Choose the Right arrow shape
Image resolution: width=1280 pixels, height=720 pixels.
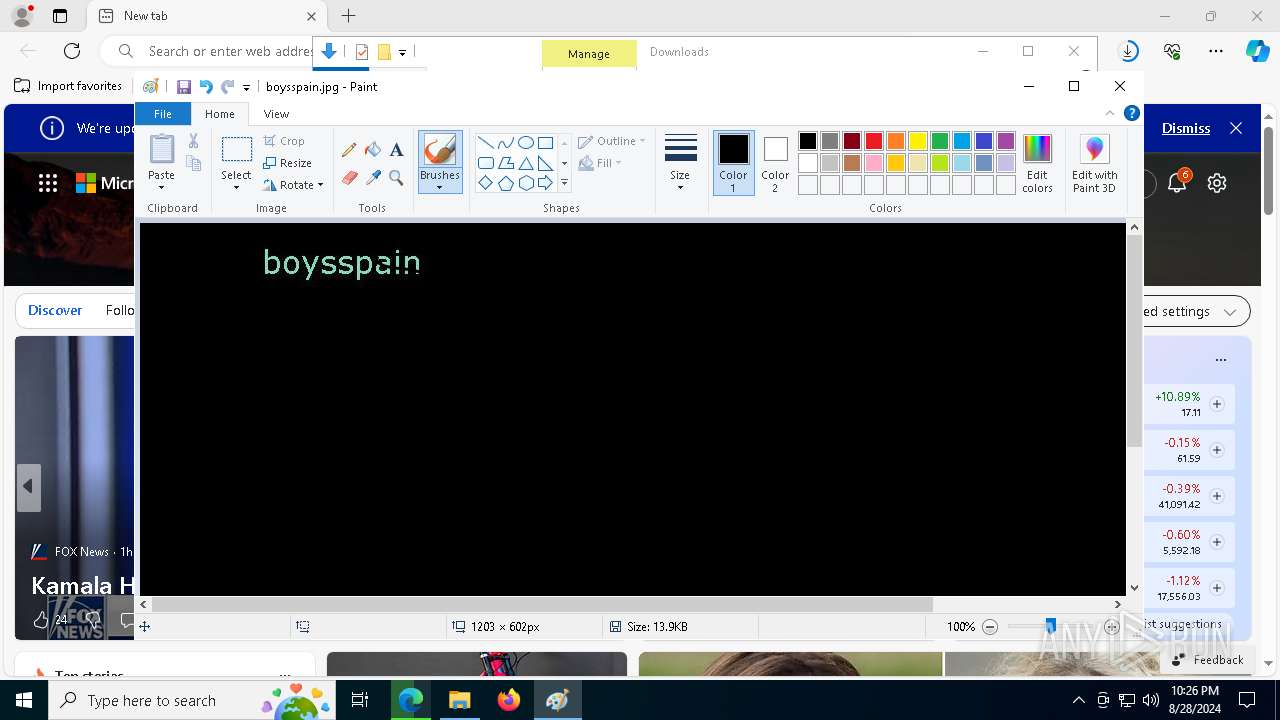[545, 183]
